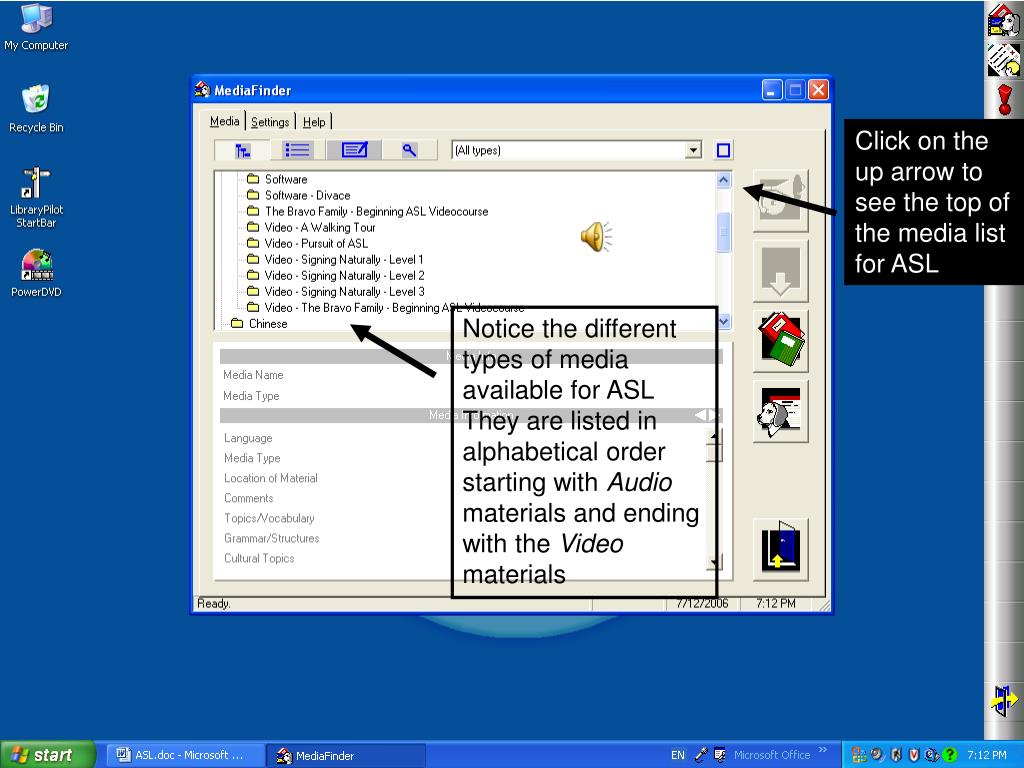The image size is (1024, 768).
Task: Click the Grammar/Structures label
Action: pyautogui.click(x=272, y=538)
